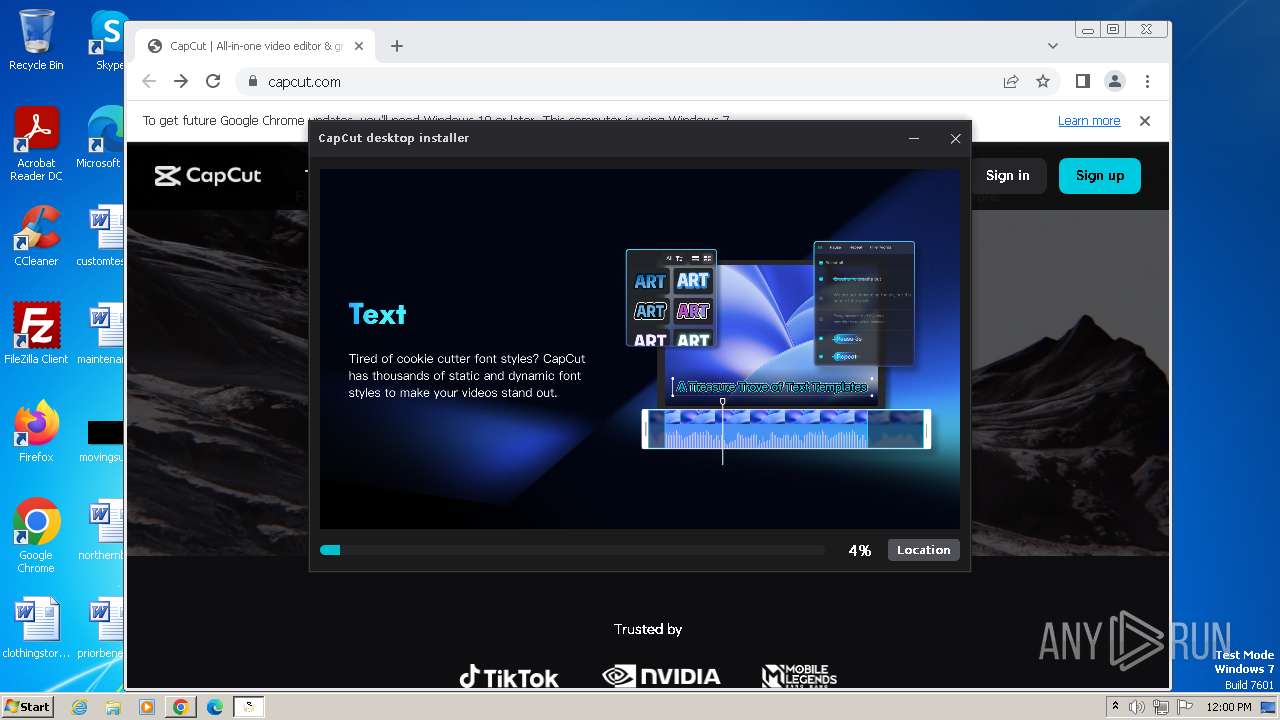1280x720 pixels.
Task: Click the network tray icon
Action: (x=1160, y=707)
